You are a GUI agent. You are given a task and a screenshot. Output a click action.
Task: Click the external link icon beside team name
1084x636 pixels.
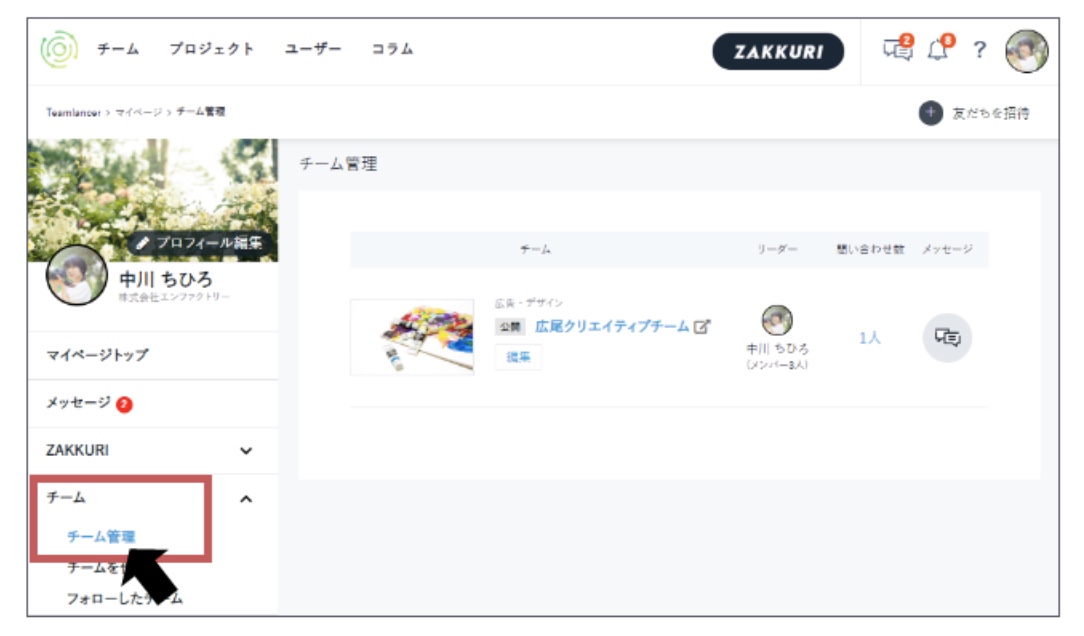coord(702,326)
